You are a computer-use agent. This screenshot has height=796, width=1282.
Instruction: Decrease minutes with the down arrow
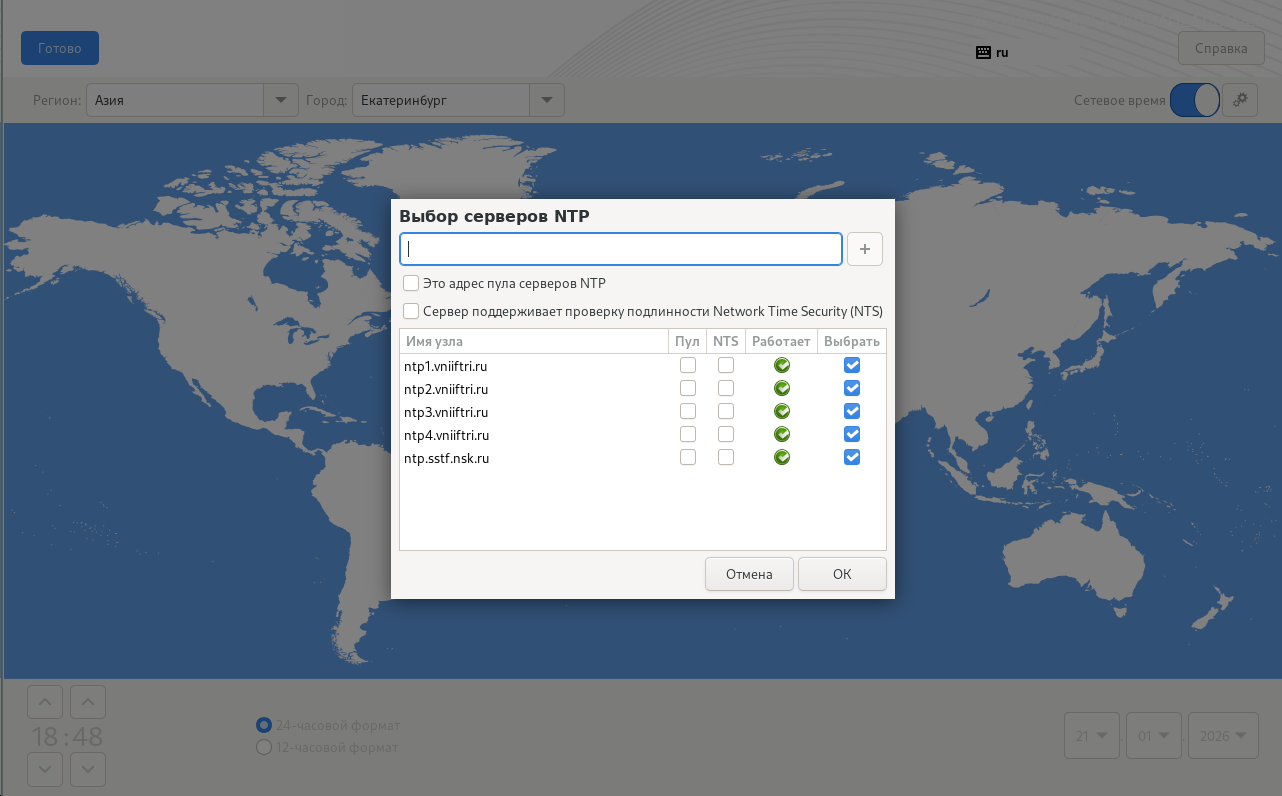pos(88,769)
